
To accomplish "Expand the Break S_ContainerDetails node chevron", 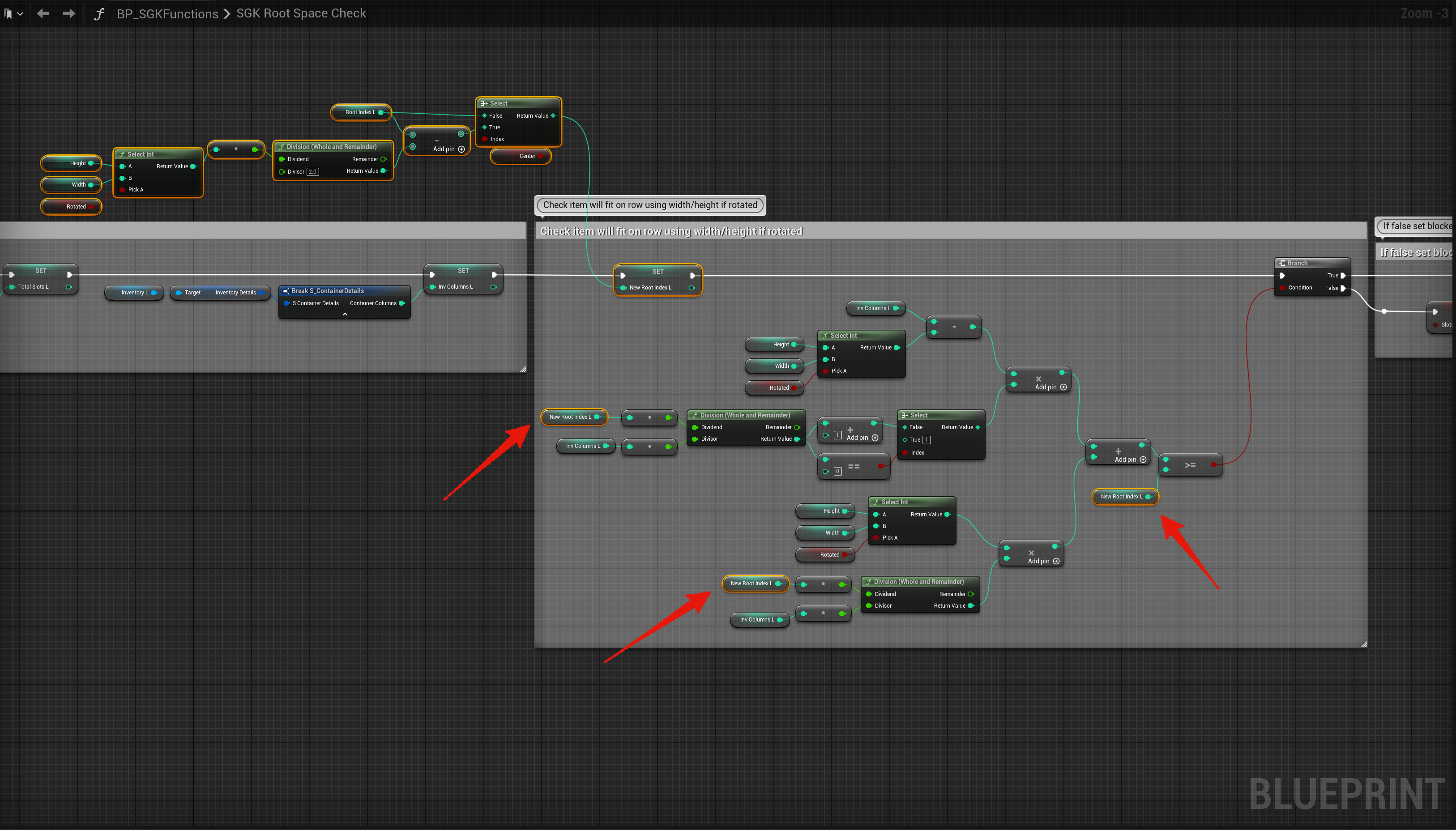I will coord(345,314).
